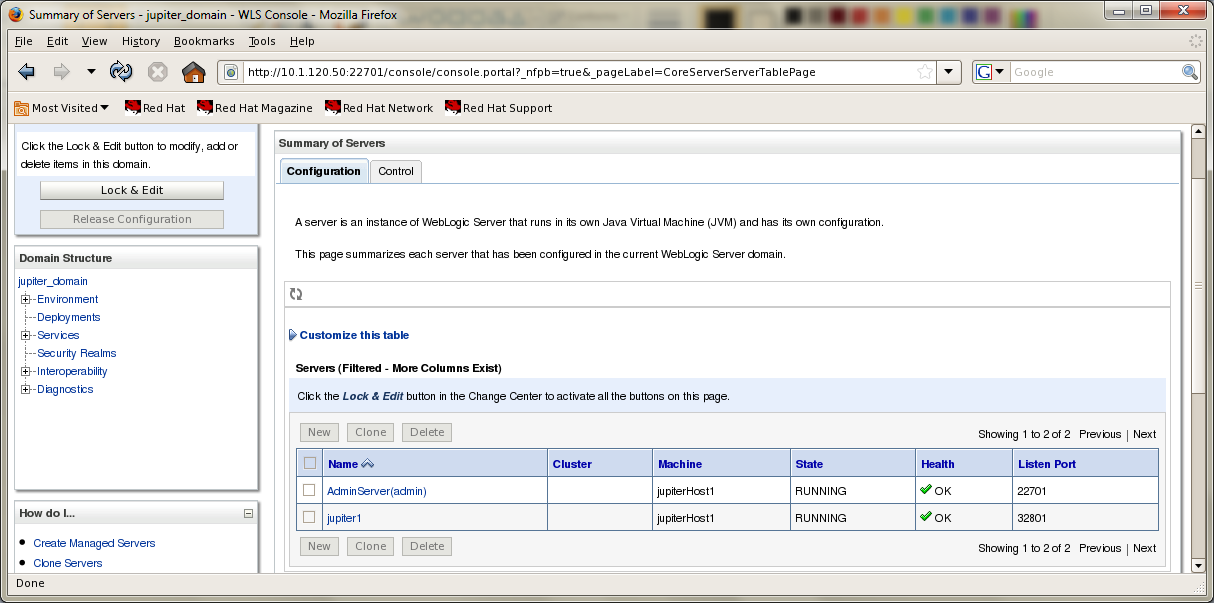Switch to the Control tab
Viewport: 1214px width, 603px height.
click(396, 171)
